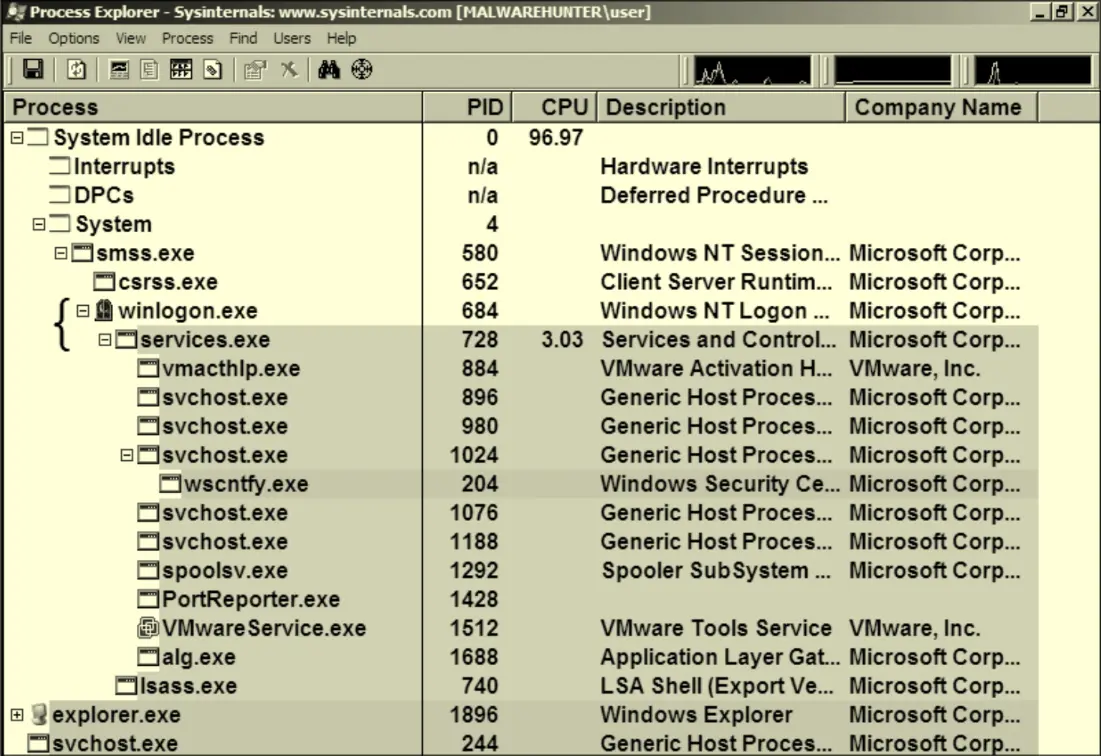1101x756 pixels.
Task: Click the Save floppy disk toolbar icon
Action: tap(33, 70)
